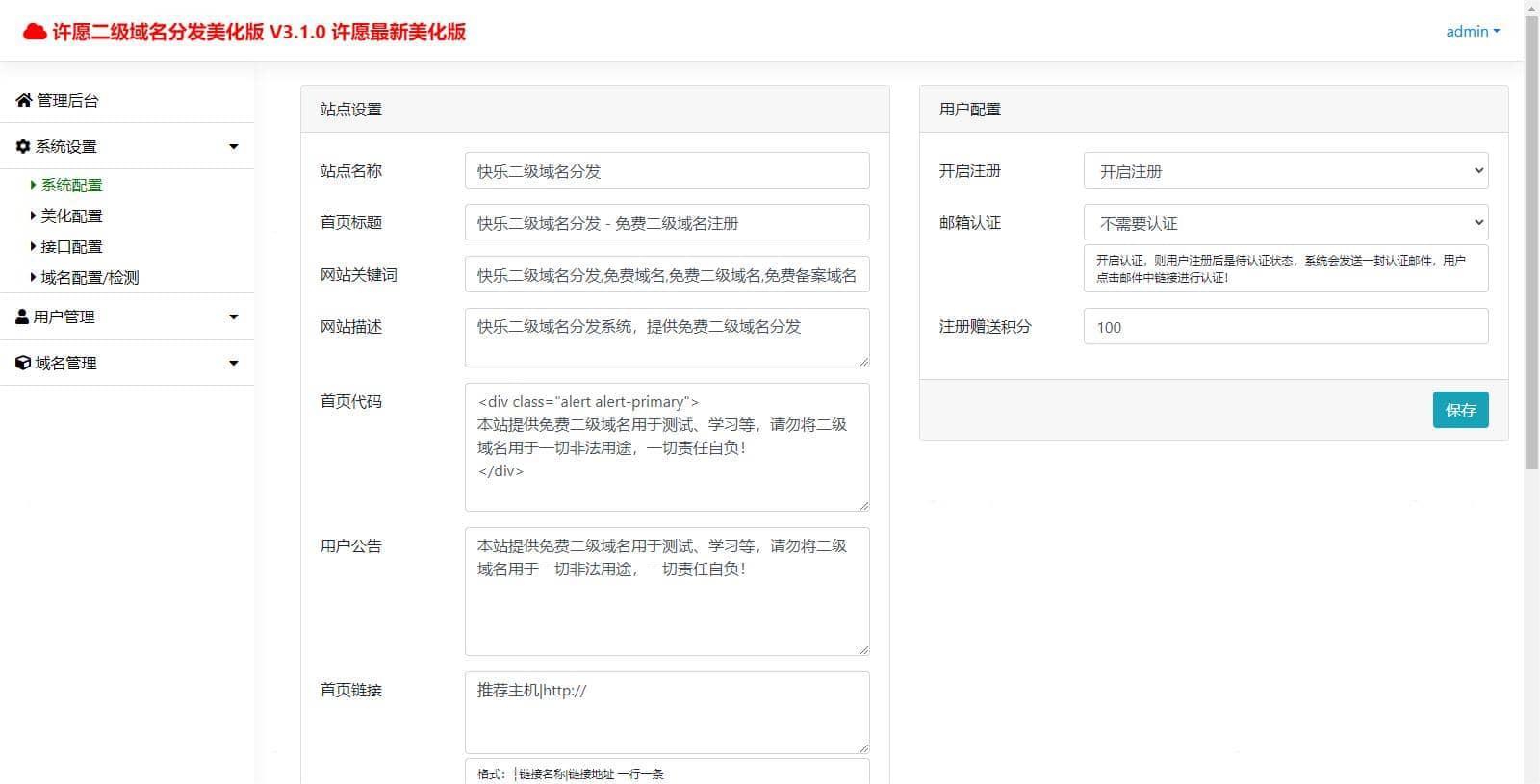Click the 保存 button
This screenshot has height=784, width=1540.
[x=1460, y=410]
